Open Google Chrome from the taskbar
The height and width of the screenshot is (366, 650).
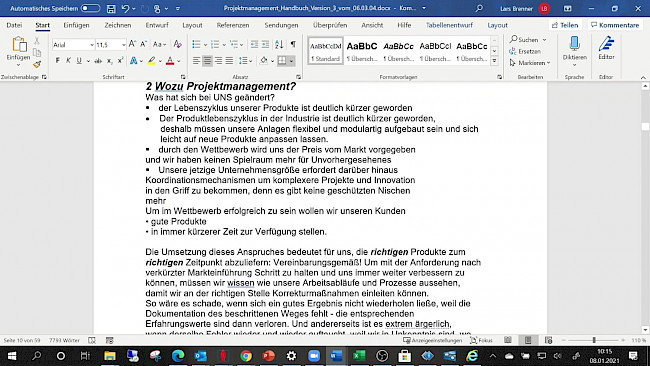tap(246, 356)
